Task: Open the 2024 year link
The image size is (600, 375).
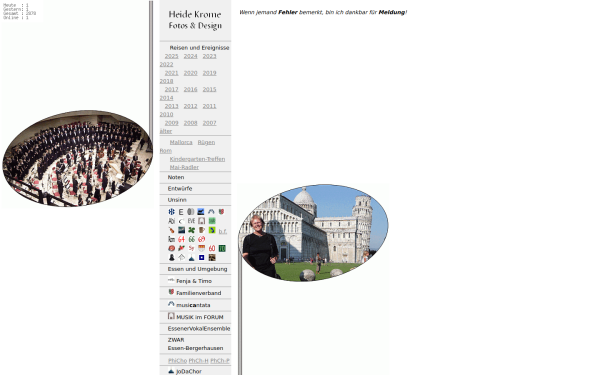Action: pos(191,56)
